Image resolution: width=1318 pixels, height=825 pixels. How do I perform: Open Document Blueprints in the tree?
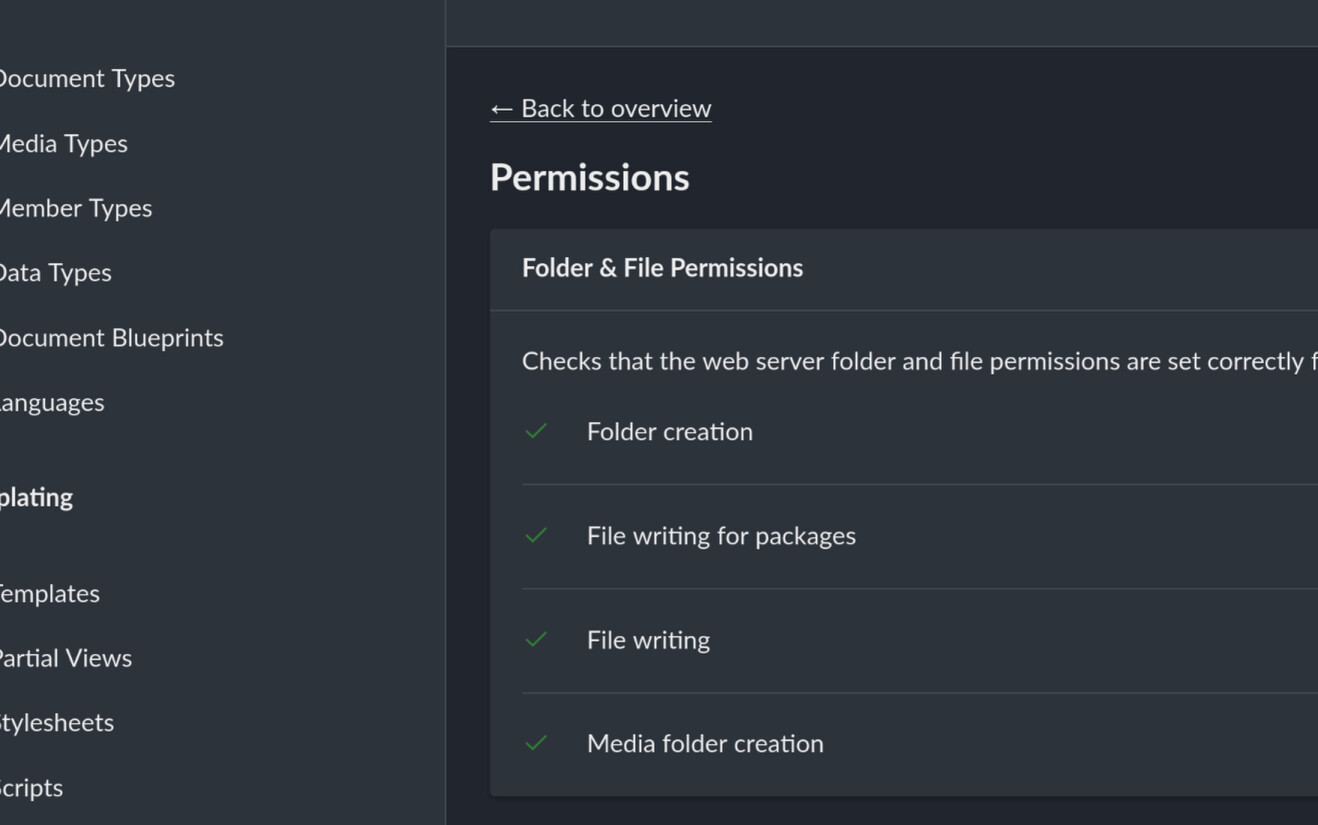(110, 337)
